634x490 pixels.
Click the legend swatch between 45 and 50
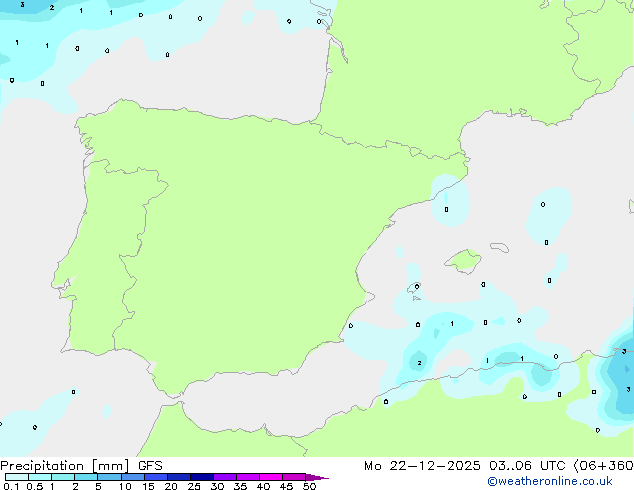[x=294, y=477]
